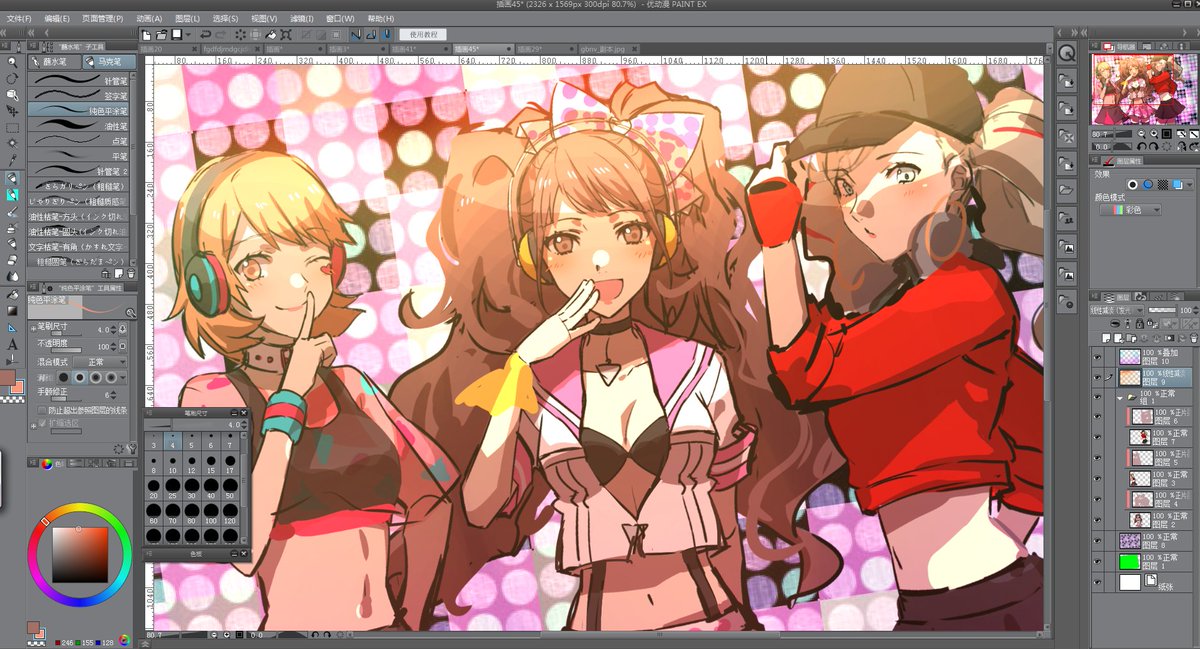Toggle visibility of green 图层 1

(x=1097, y=561)
